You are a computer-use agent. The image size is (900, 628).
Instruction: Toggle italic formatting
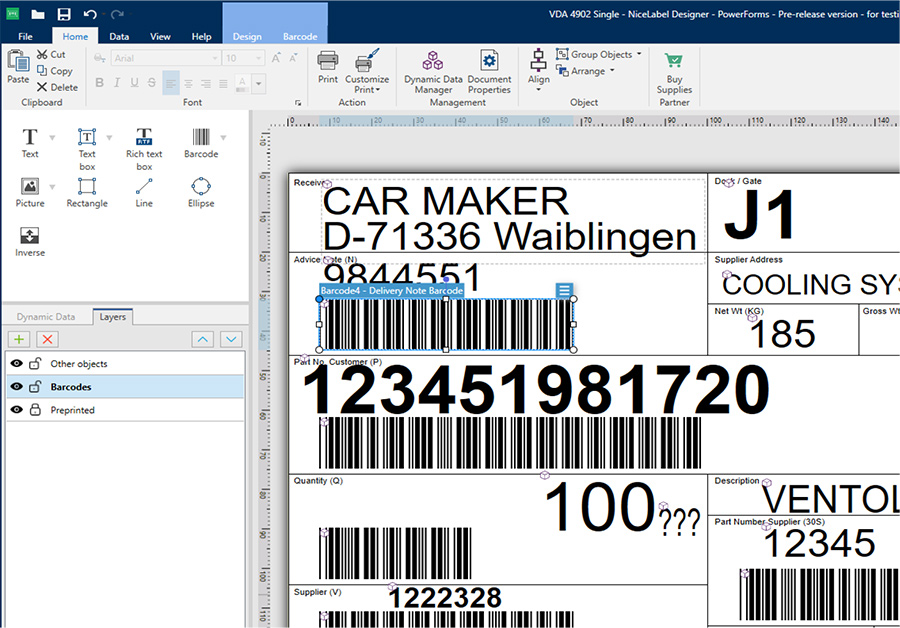point(117,83)
